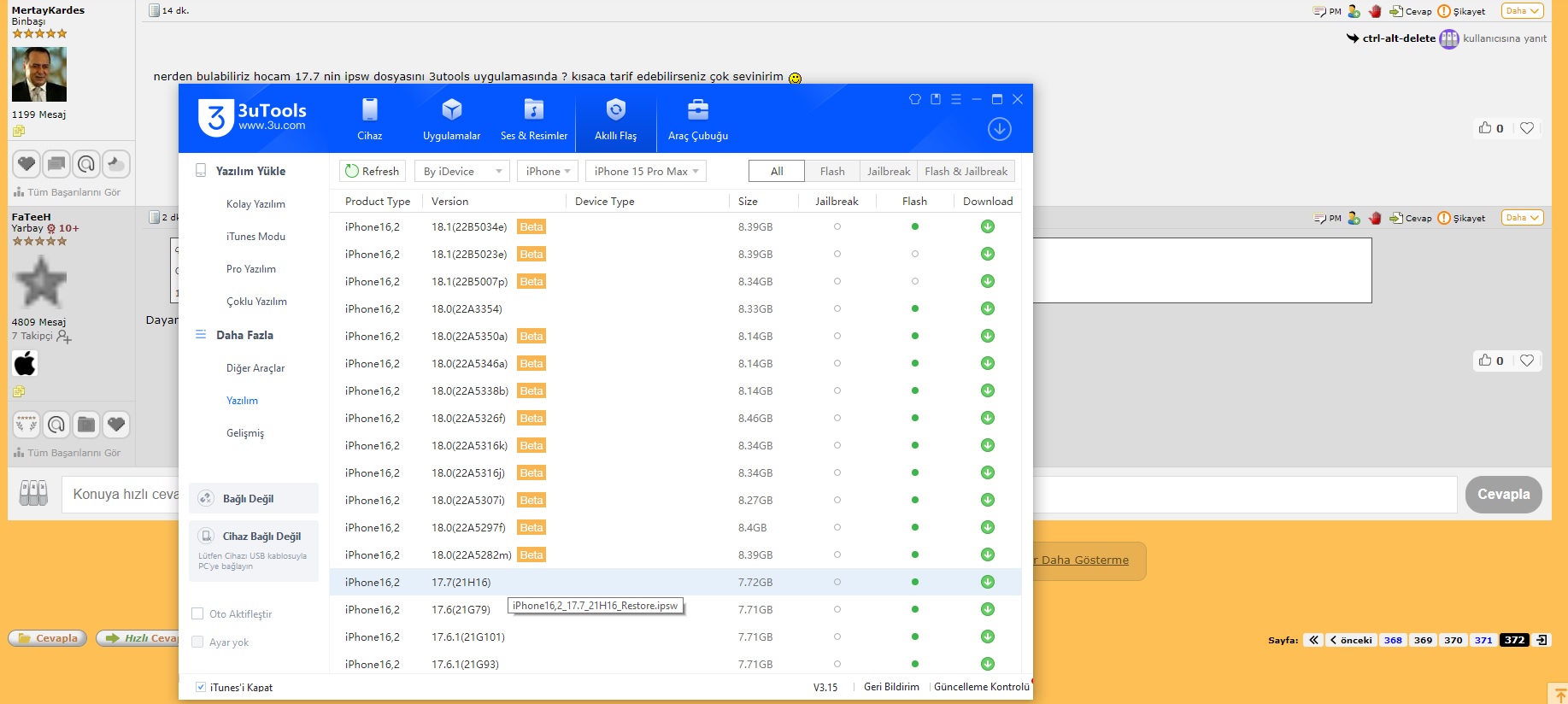Open Pro Yazılım in the sidebar
The width and height of the screenshot is (1568, 704).
251,269
